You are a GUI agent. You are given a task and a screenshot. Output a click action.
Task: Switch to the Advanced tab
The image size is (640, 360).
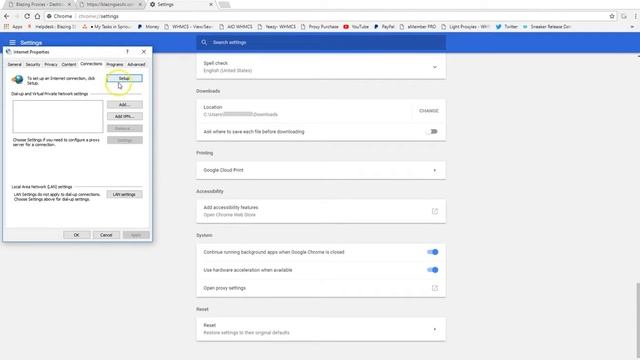point(136,64)
